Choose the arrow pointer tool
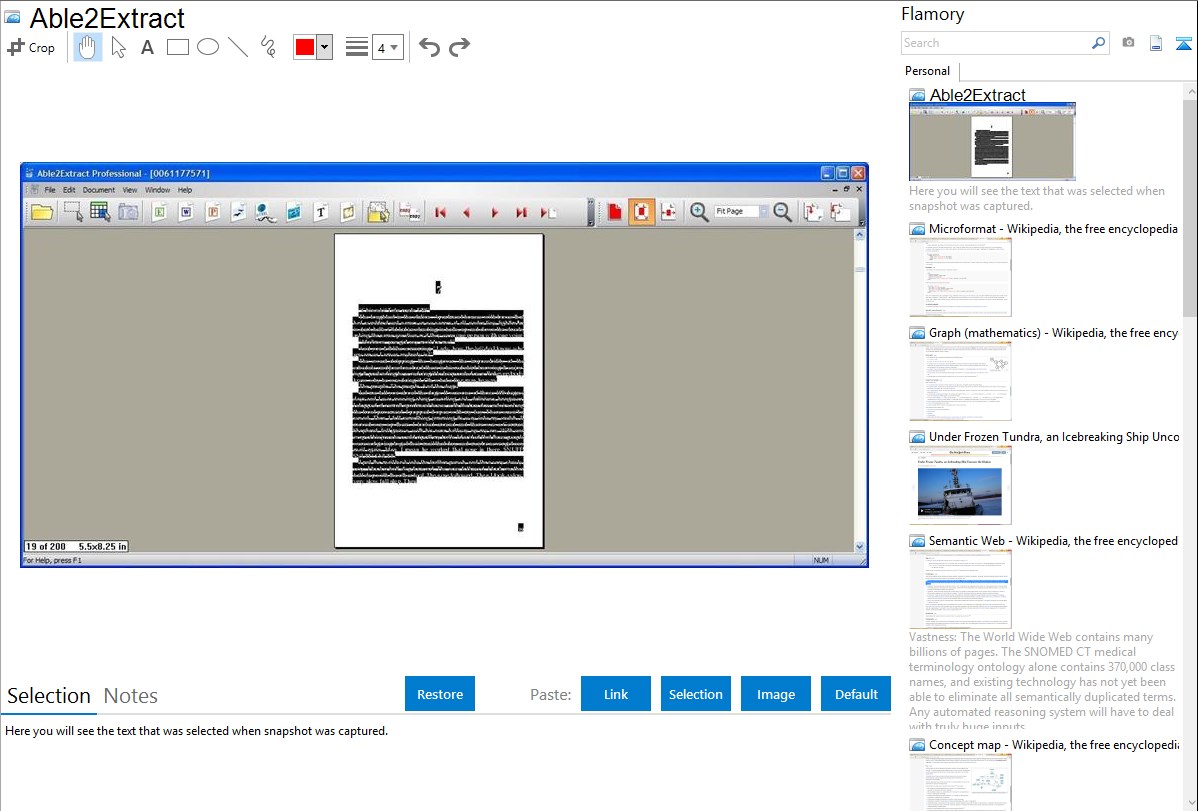1198x811 pixels. pos(118,47)
